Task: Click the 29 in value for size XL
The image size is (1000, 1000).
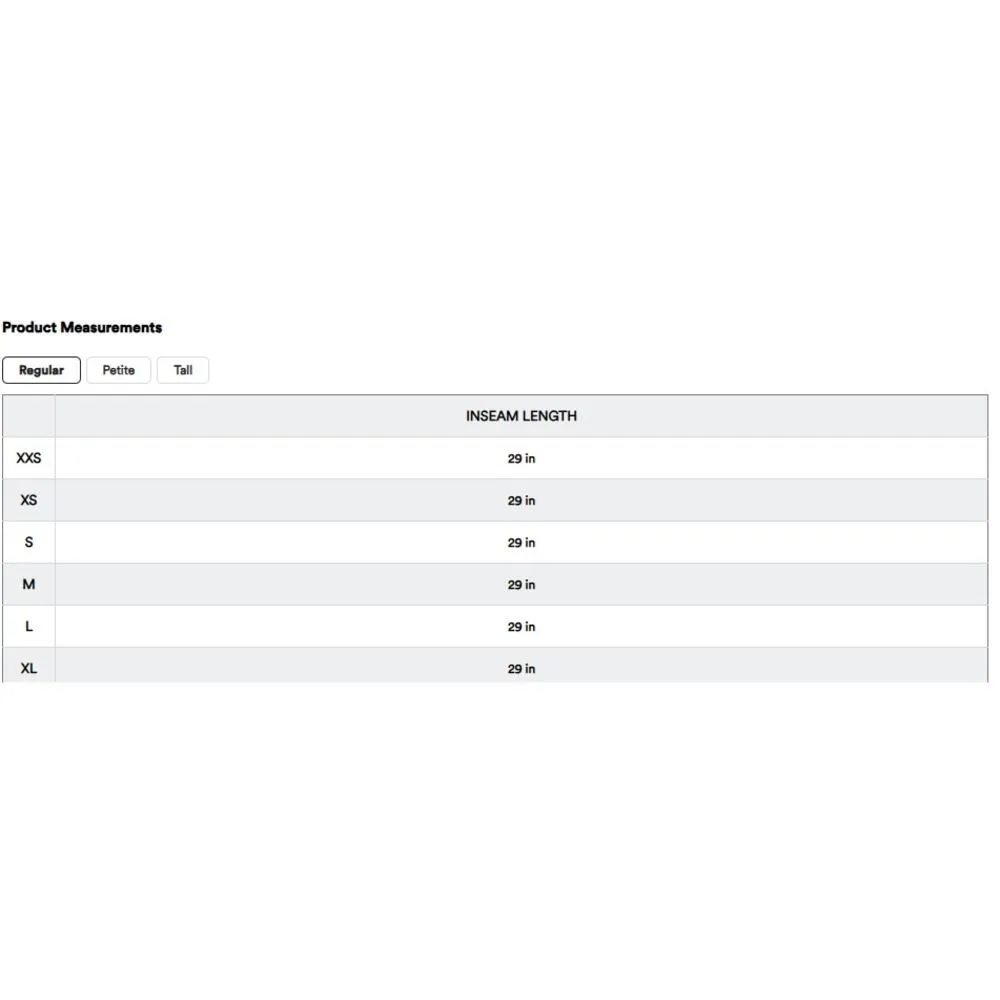Action: coord(521,668)
